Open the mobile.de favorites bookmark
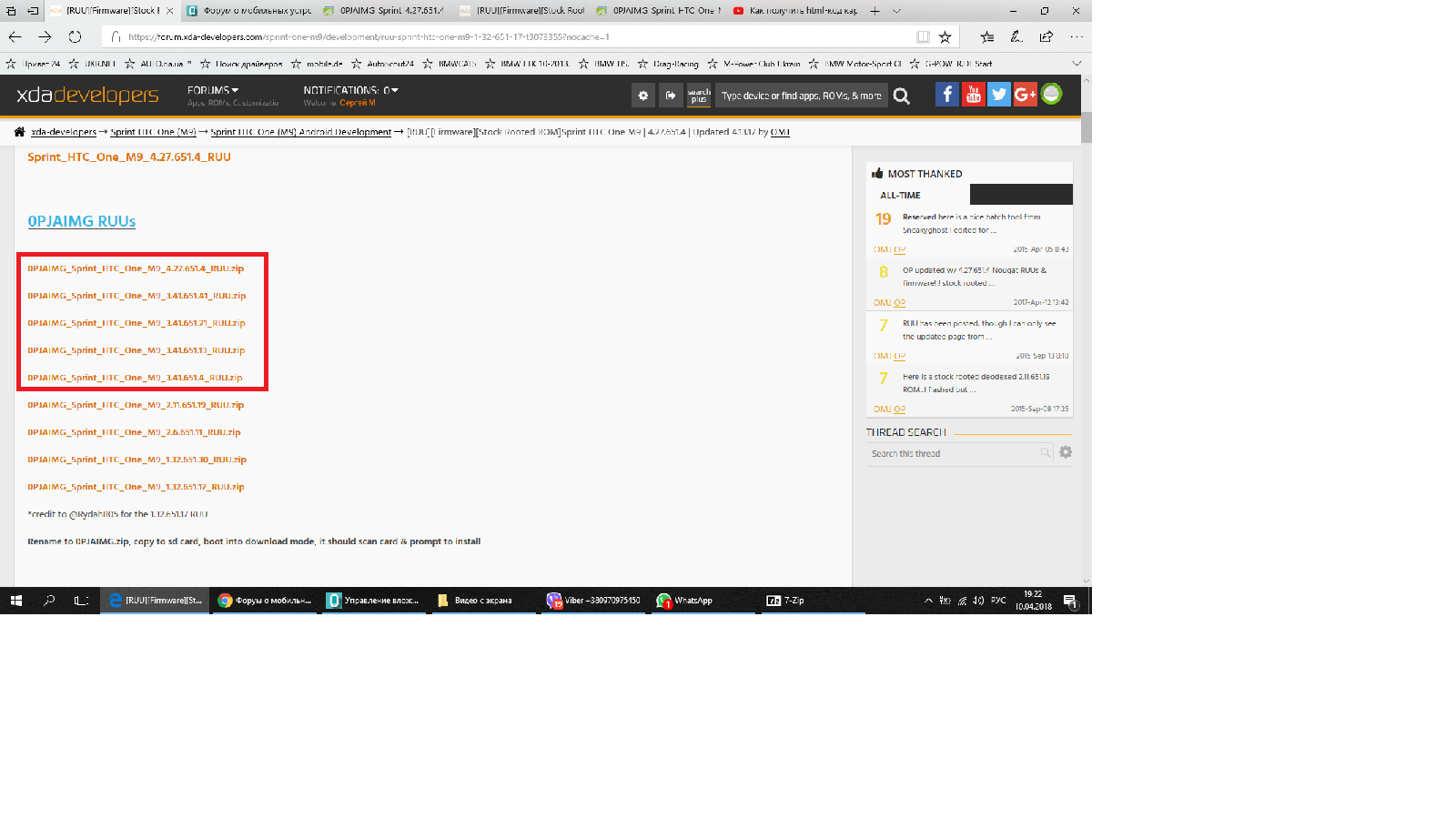This screenshot has height=819, width=1456. [317, 64]
